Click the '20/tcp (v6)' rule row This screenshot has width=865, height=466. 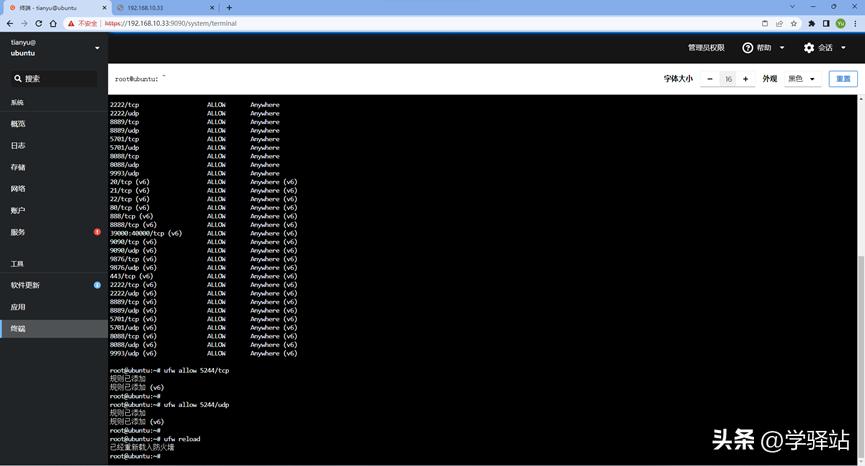click(204, 182)
